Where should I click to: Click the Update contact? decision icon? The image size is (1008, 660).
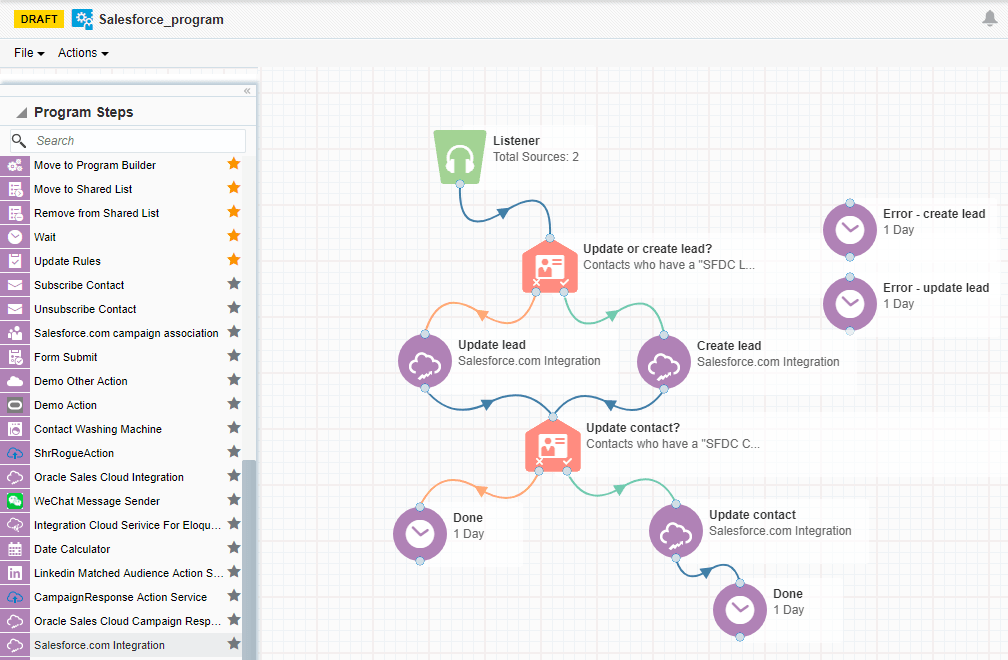552,444
